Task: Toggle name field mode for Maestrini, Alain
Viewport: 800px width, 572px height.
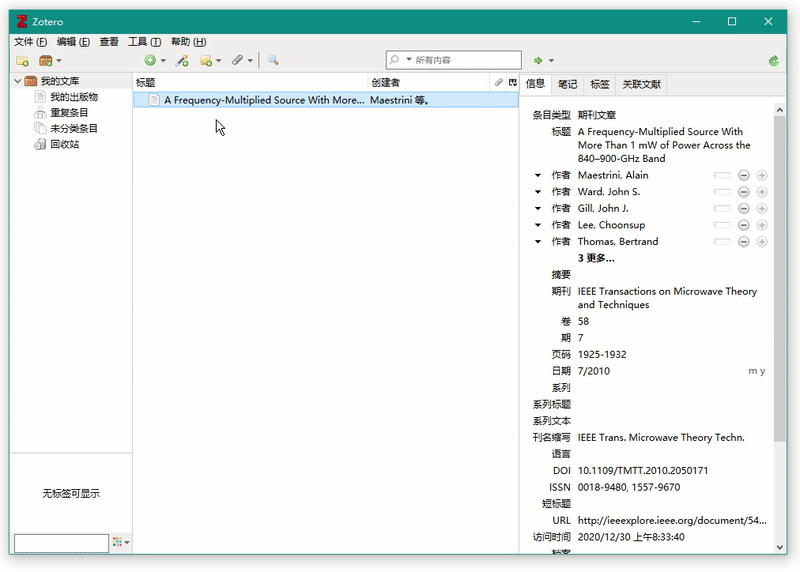Action: (x=722, y=176)
